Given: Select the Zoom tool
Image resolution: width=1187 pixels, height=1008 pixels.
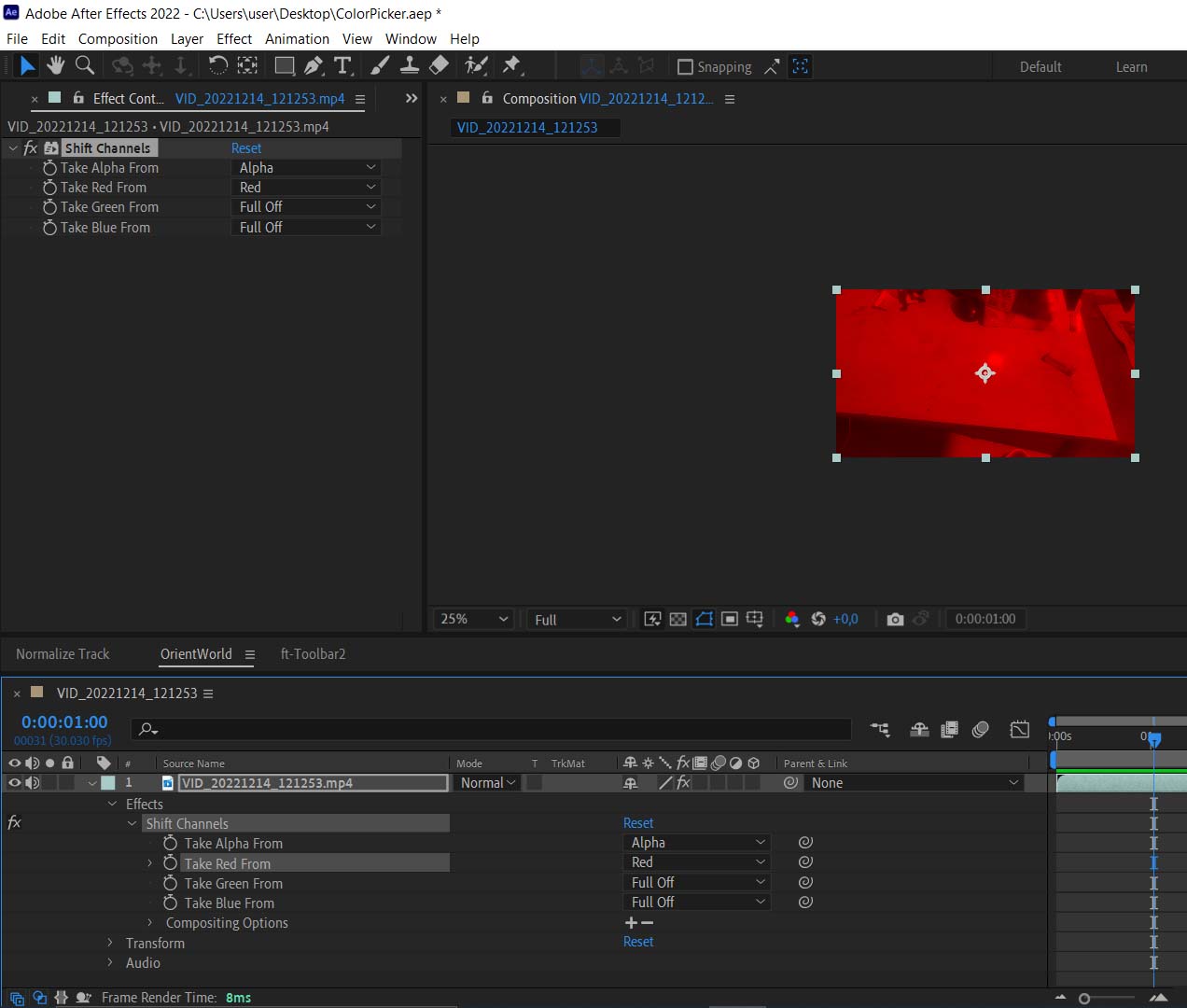Looking at the screenshot, I should pos(85,65).
